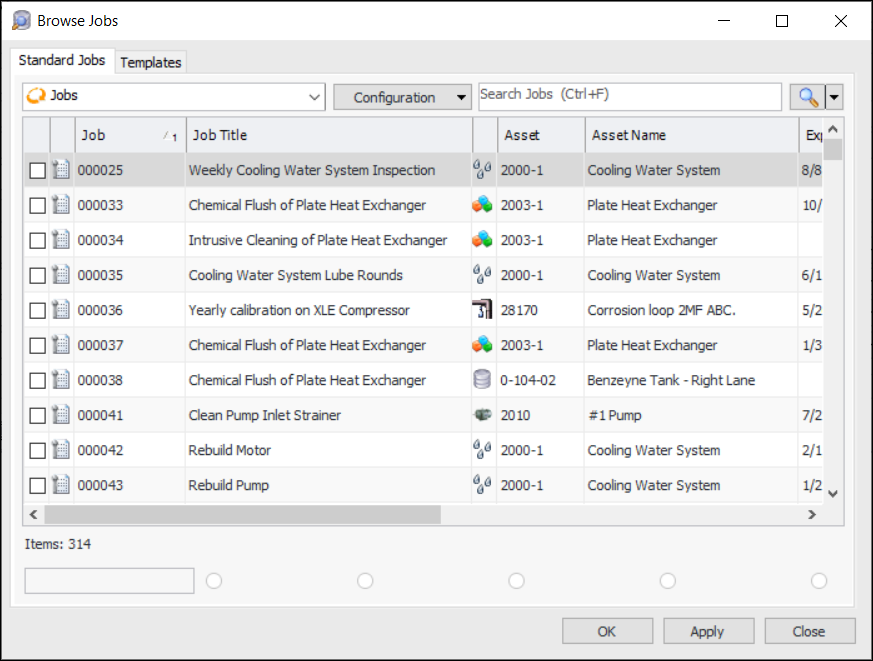Click the horizontal scrollbar thumb
The image size is (873, 661).
(242, 514)
